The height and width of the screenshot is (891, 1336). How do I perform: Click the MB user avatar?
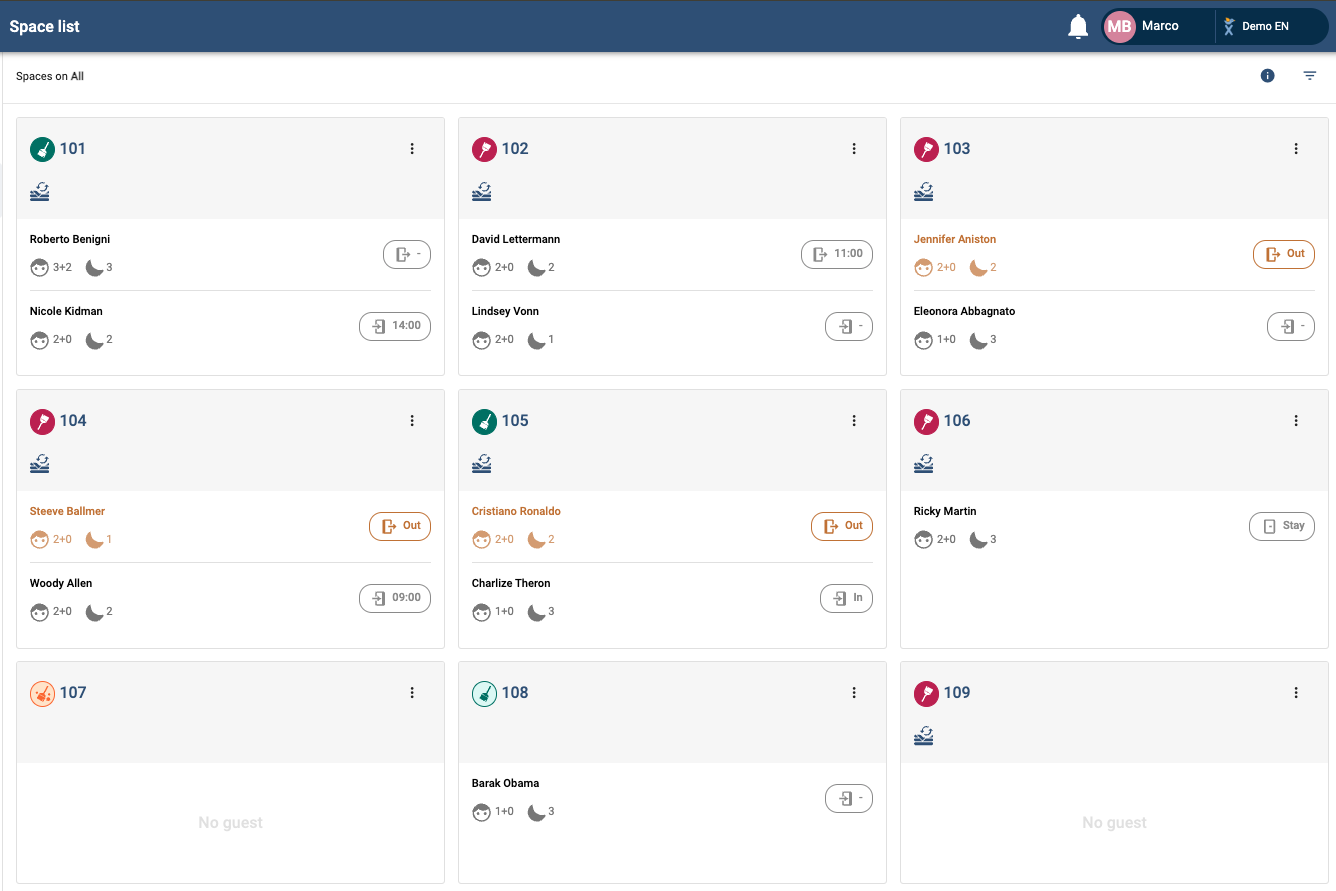[1120, 27]
